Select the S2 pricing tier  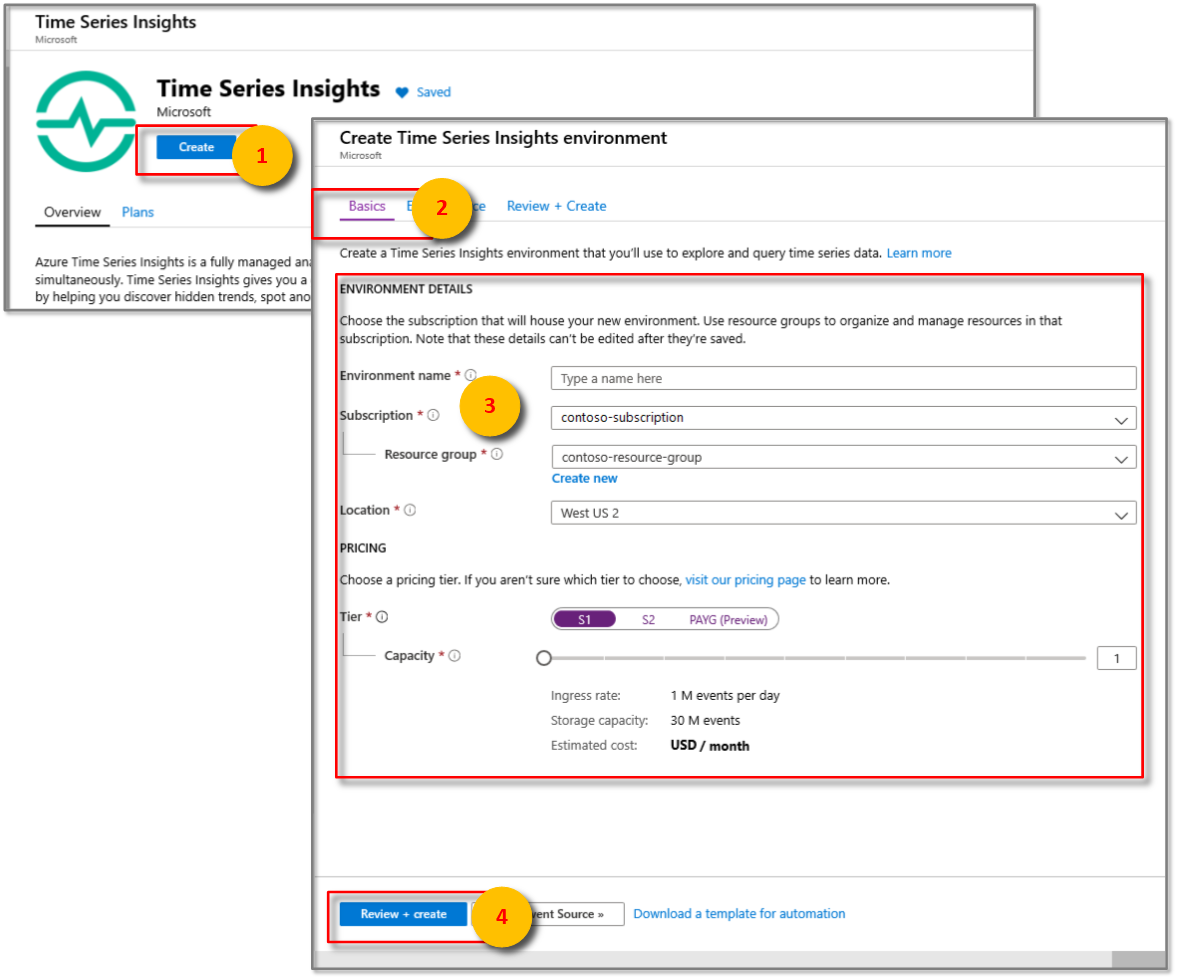point(649,619)
